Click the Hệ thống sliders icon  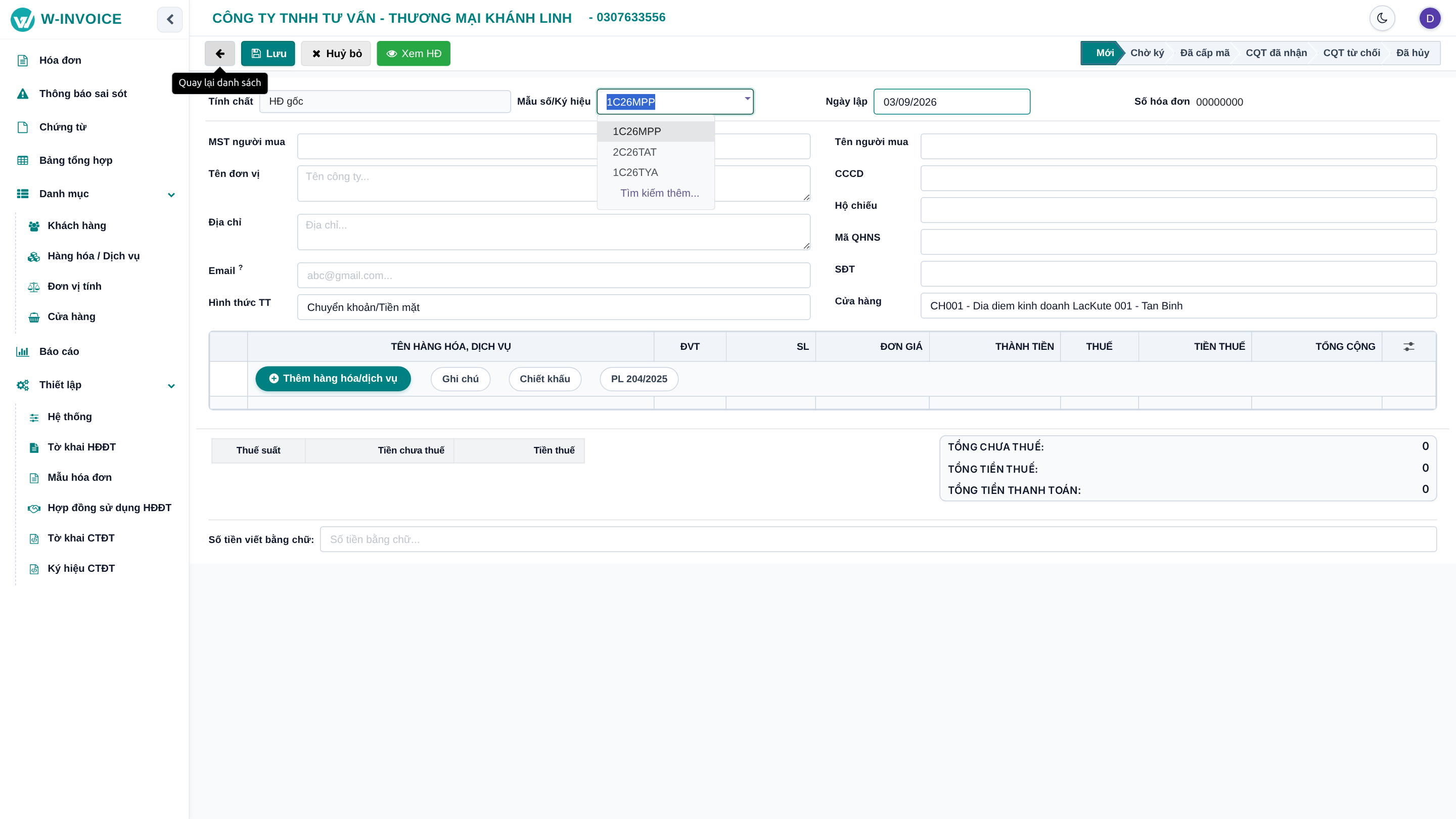point(34,417)
